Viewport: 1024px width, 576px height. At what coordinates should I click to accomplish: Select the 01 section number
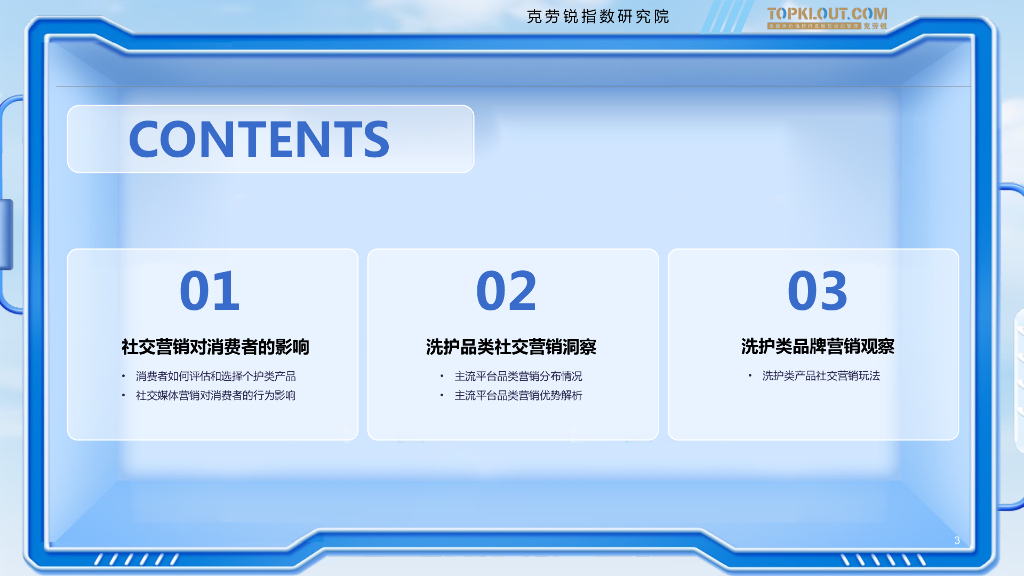coord(210,291)
